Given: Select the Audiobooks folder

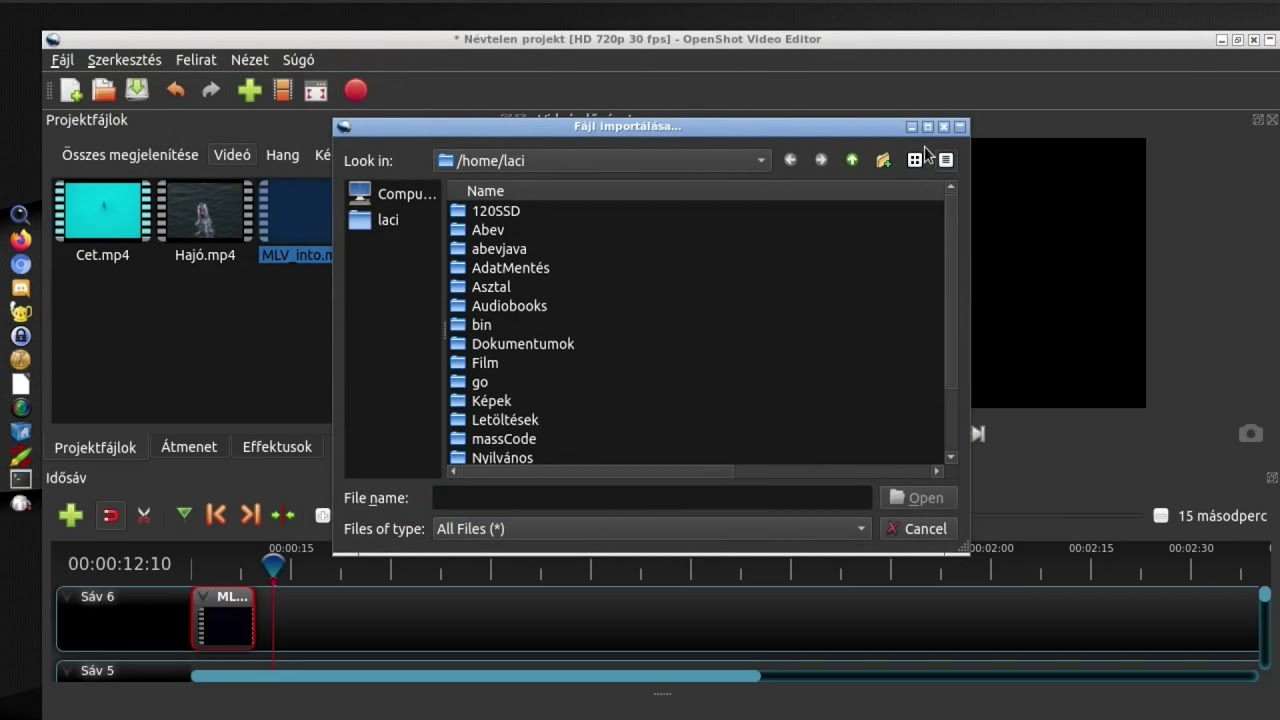Looking at the screenshot, I should [x=498, y=306].
